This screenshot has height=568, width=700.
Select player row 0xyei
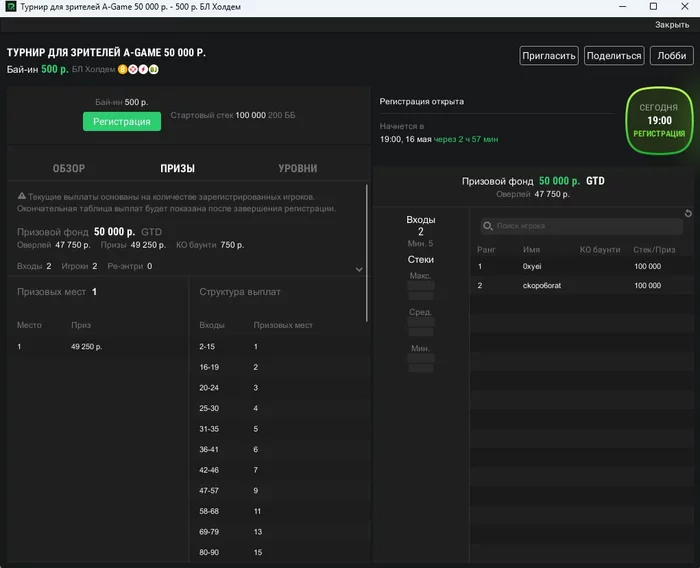pyautogui.click(x=581, y=266)
